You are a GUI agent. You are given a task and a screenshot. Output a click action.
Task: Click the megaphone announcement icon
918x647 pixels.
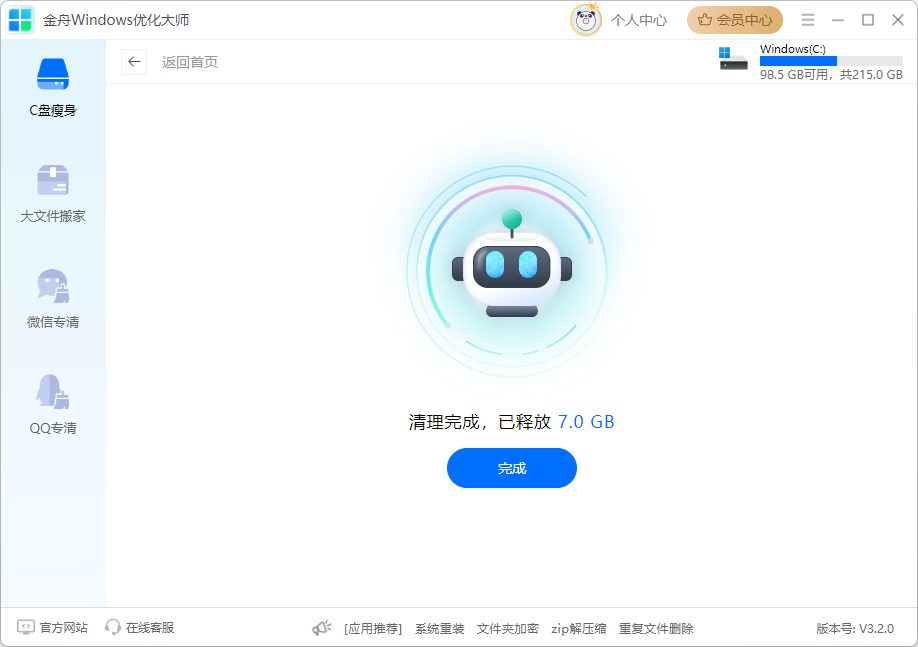click(321, 628)
